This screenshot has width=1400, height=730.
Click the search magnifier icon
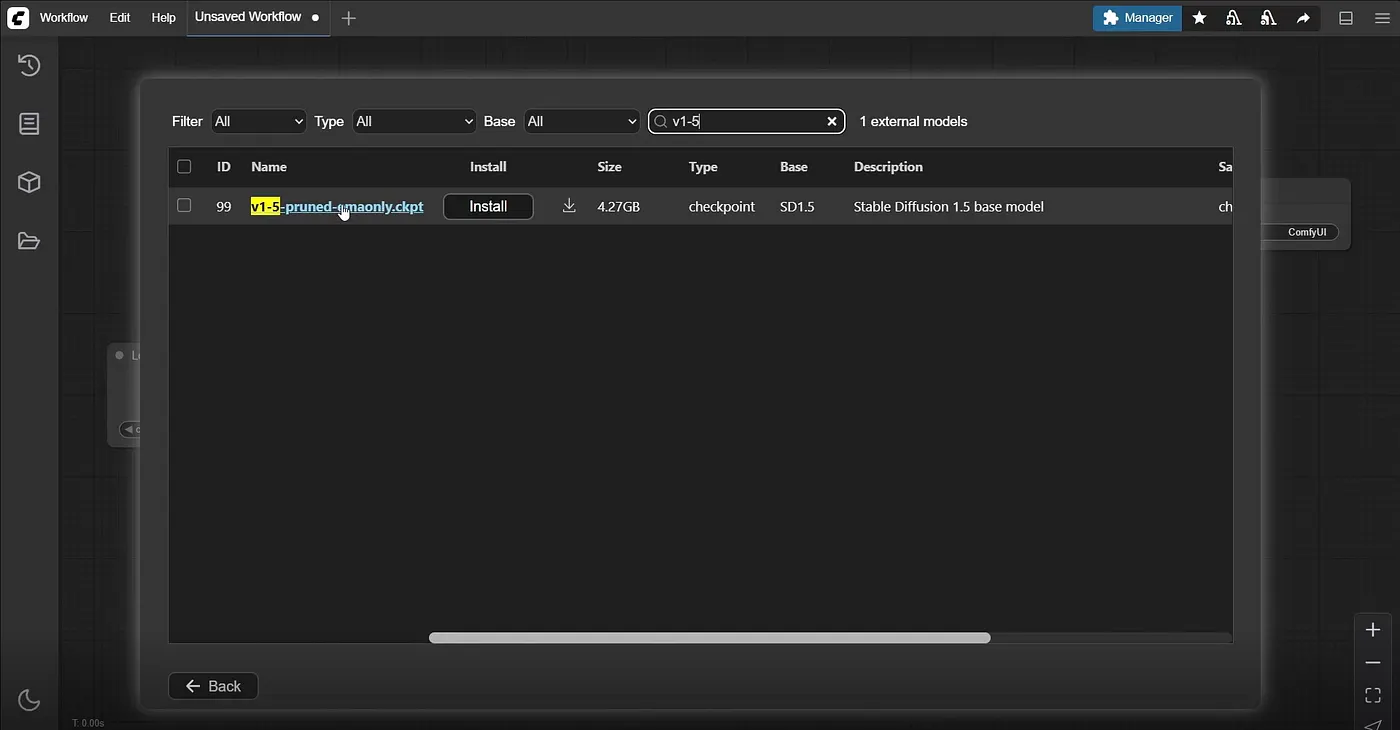[x=661, y=122]
